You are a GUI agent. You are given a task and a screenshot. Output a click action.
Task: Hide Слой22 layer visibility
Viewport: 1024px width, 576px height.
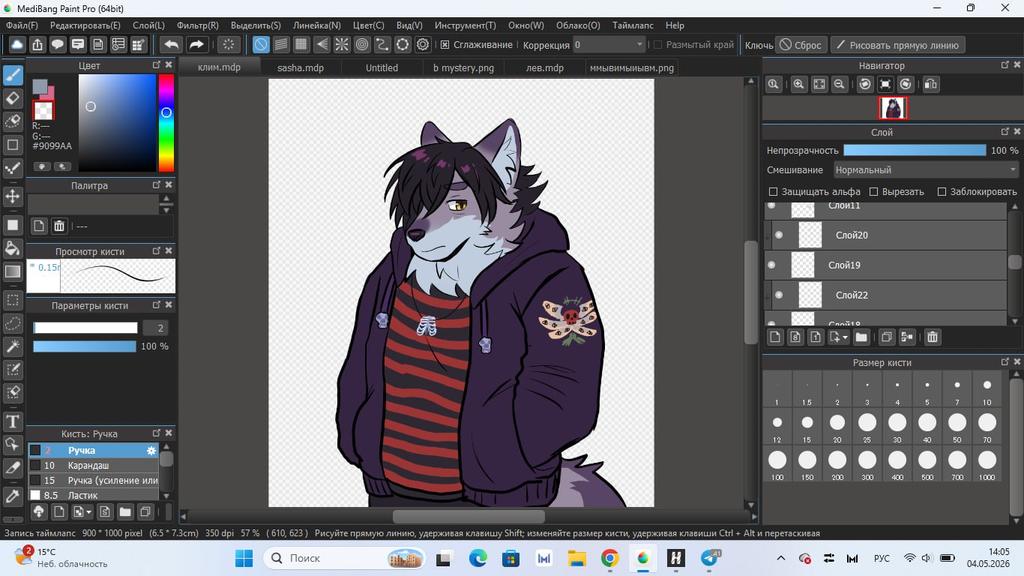point(778,295)
